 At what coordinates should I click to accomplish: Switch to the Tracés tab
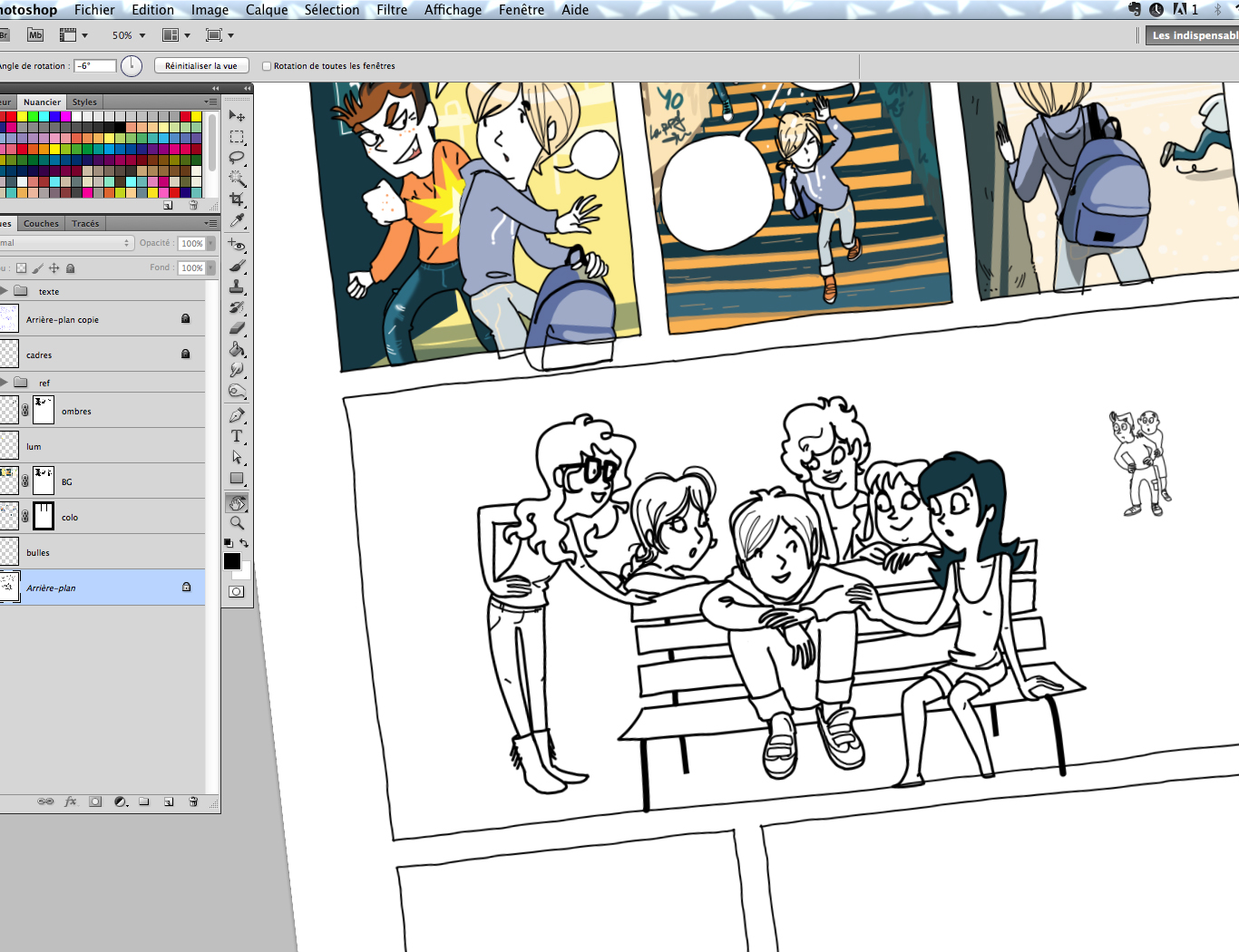[85, 224]
